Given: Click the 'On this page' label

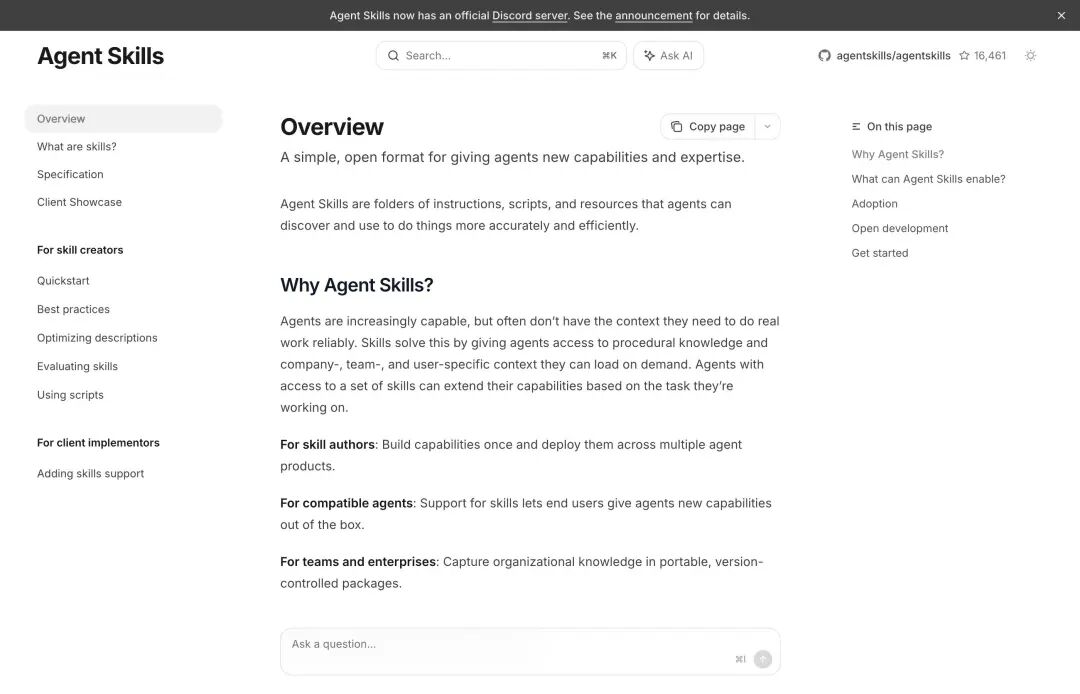Looking at the screenshot, I should 899,127.
